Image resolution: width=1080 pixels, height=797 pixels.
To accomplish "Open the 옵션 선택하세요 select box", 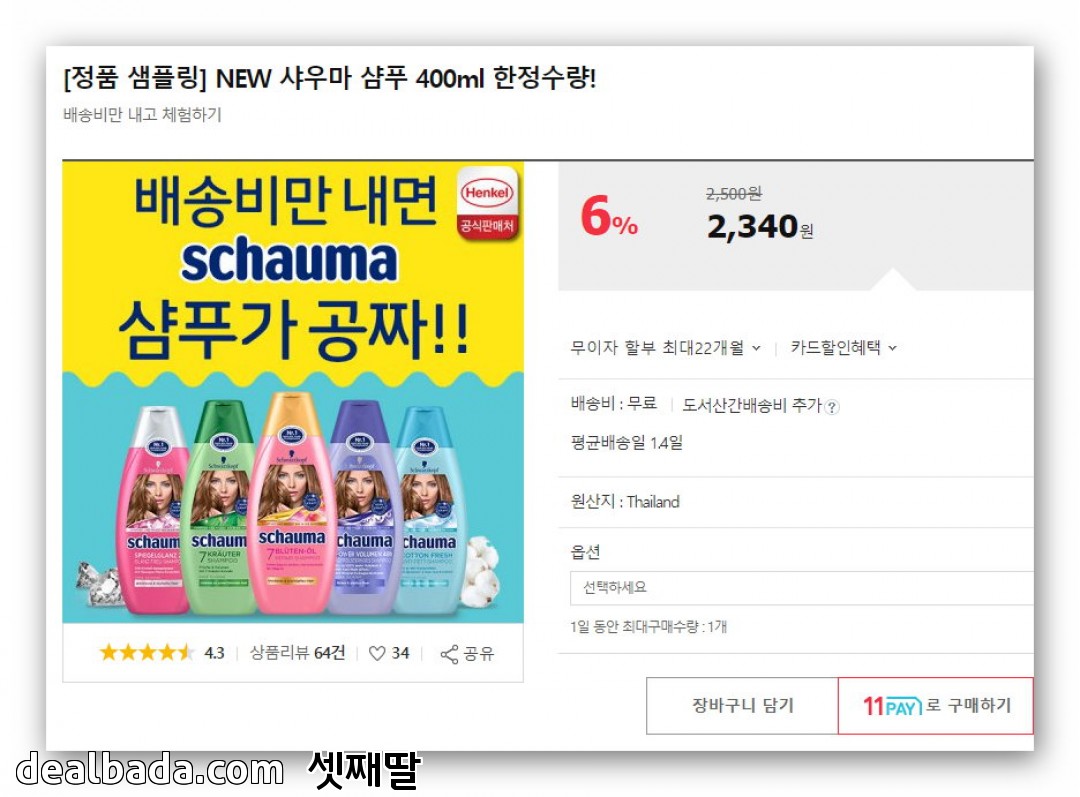I will point(802,588).
